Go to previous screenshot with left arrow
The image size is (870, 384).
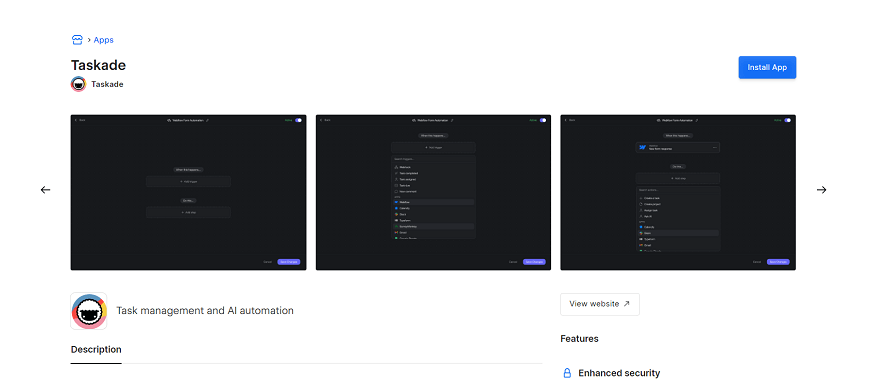coord(45,190)
